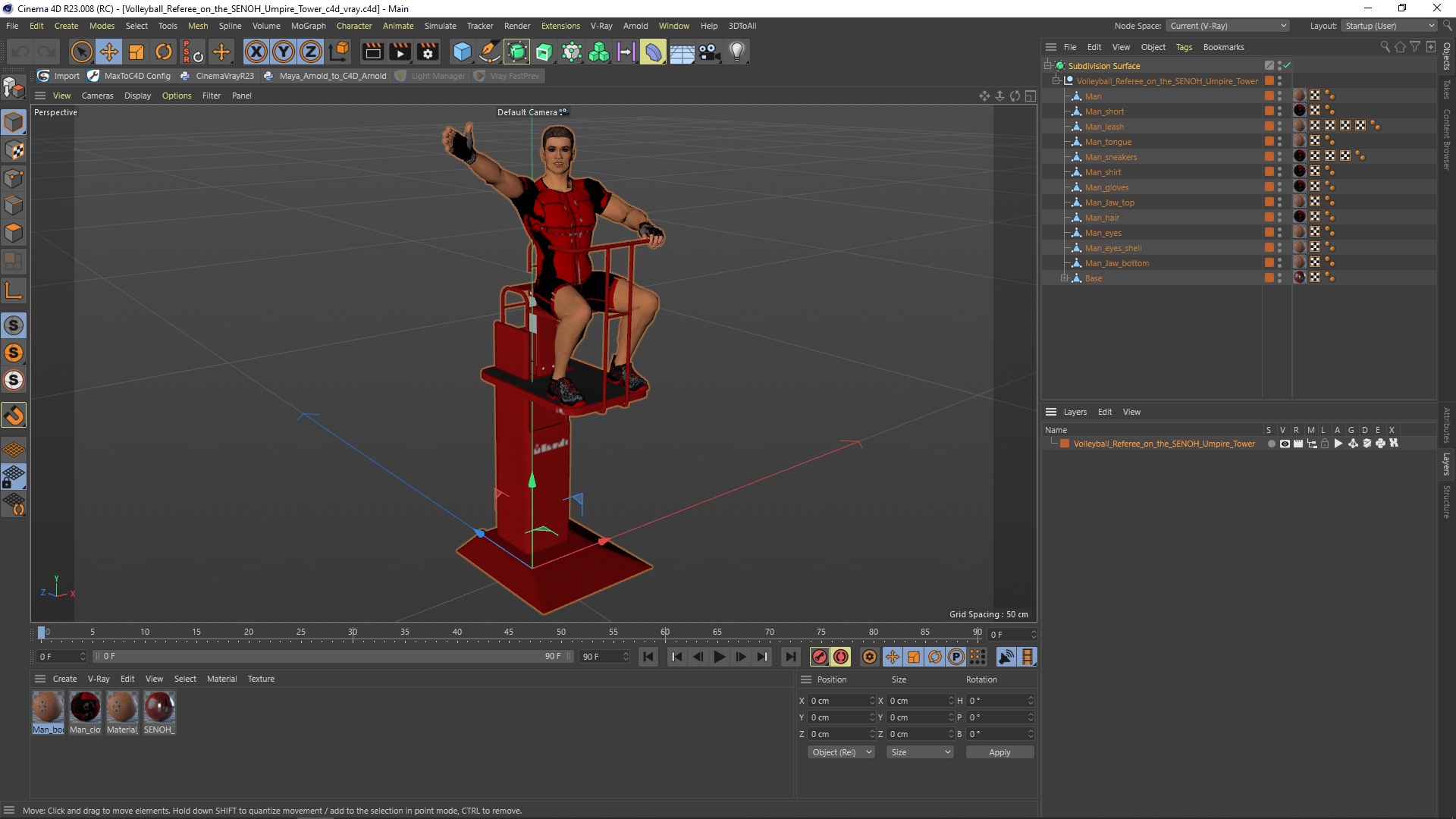Enable Record Active Objects keyframe button
The height and width of the screenshot is (819, 1456).
coord(819,657)
